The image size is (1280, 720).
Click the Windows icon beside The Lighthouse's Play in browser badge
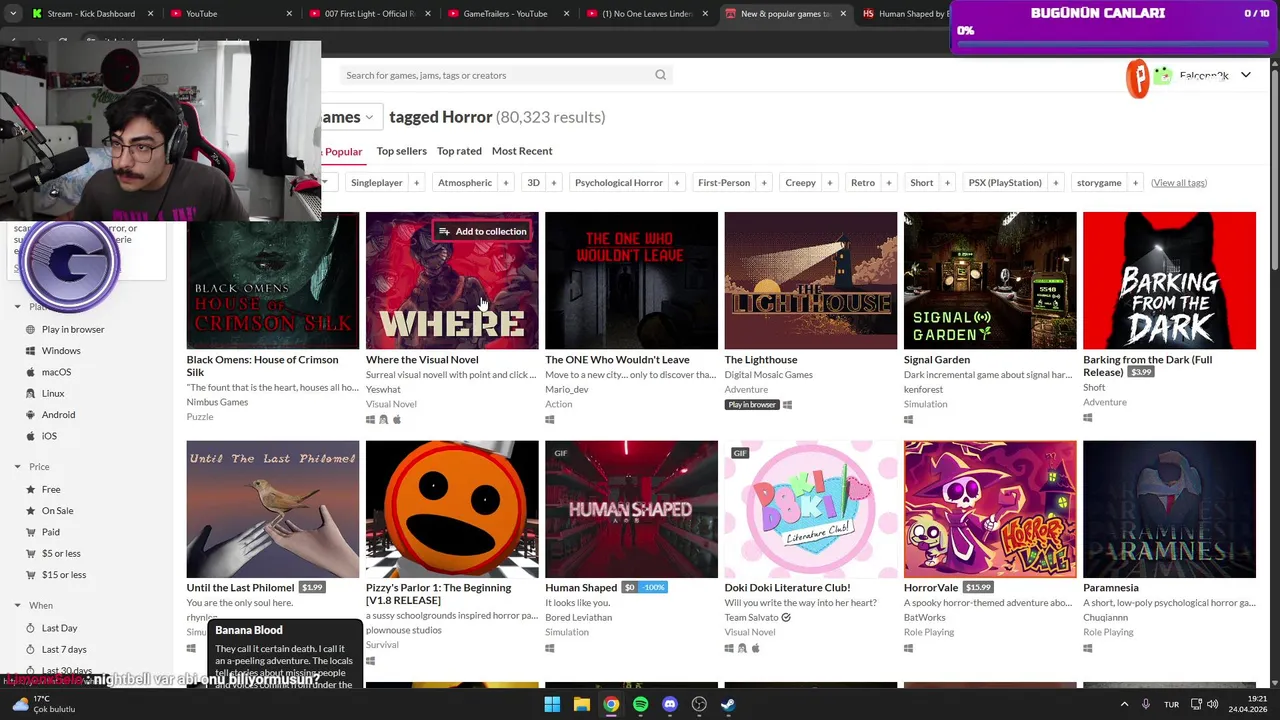[787, 405]
